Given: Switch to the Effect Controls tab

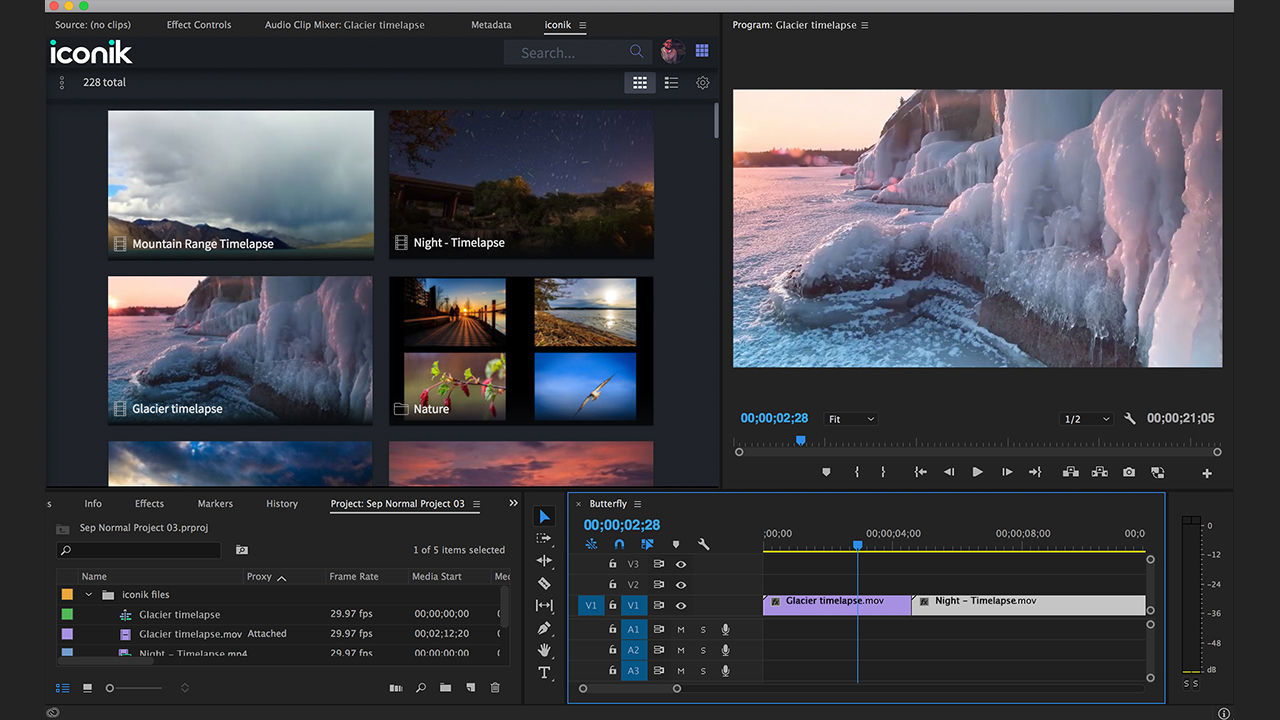Looking at the screenshot, I should coord(198,24).
